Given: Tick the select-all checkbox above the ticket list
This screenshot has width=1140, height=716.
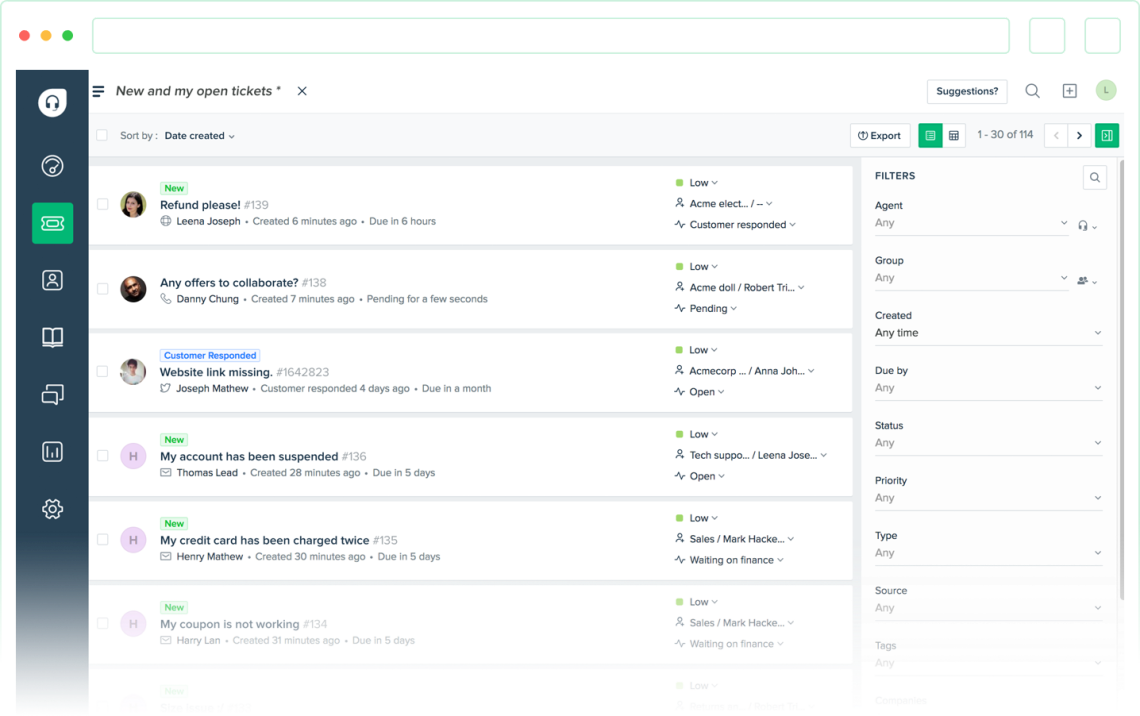Looking at the screenshot, I should tap(101, 135).
